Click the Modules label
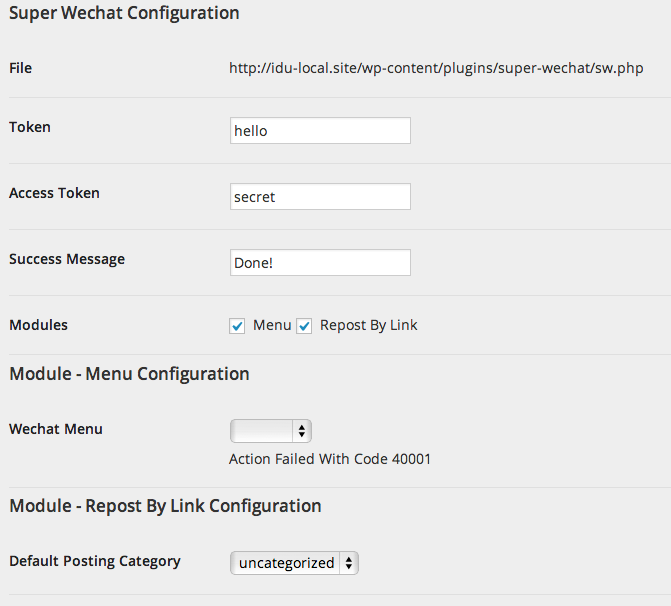The image size is (671, 606). (39, 325)
